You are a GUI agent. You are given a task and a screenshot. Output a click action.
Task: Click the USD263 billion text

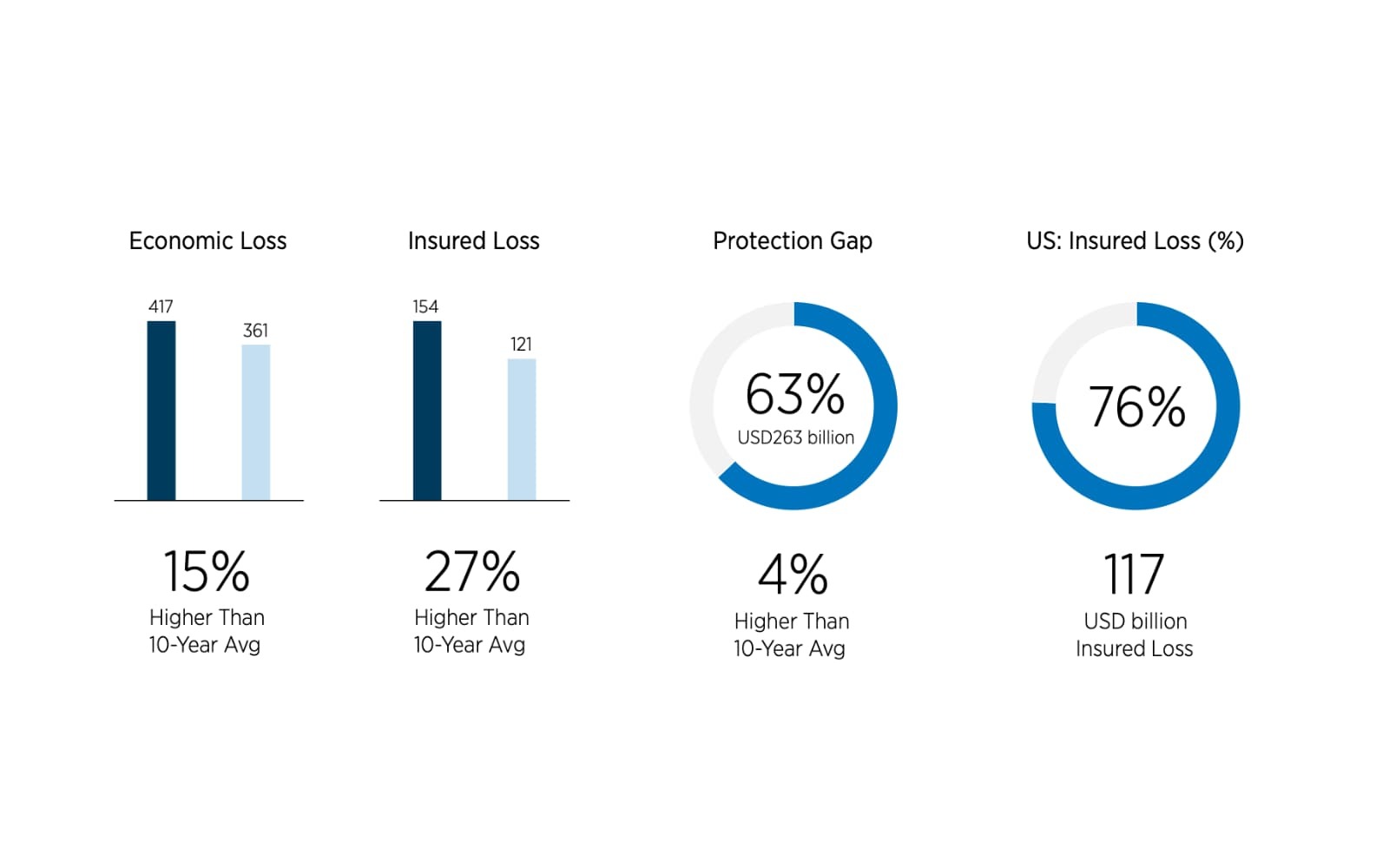795,437
